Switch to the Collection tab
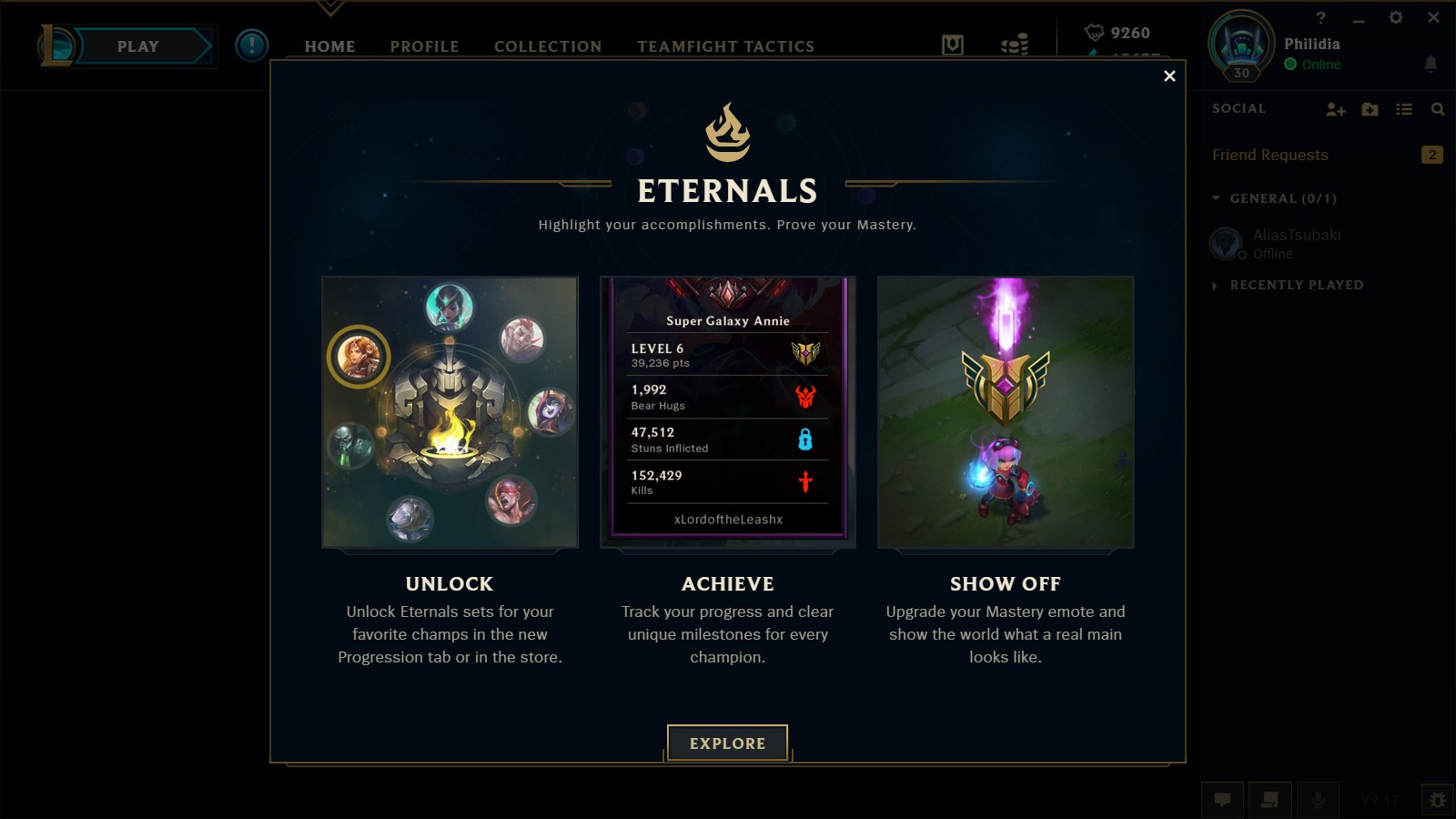The width and height of the screenshot is (1456, 819). [548, 46]
